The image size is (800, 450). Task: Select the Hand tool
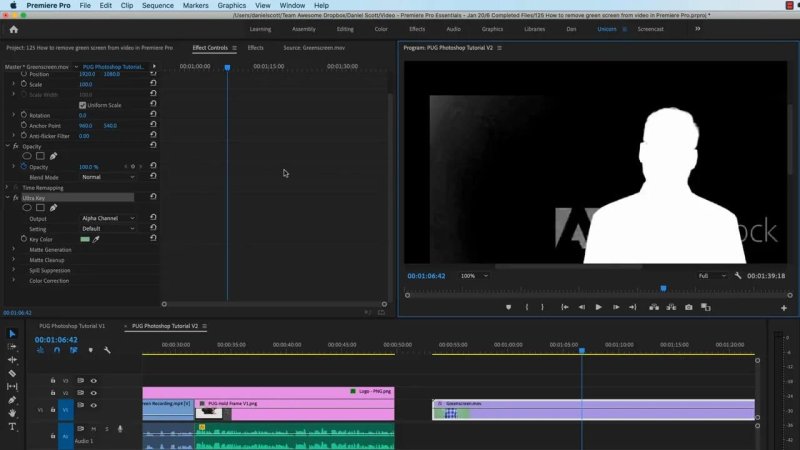coord(12,413)
